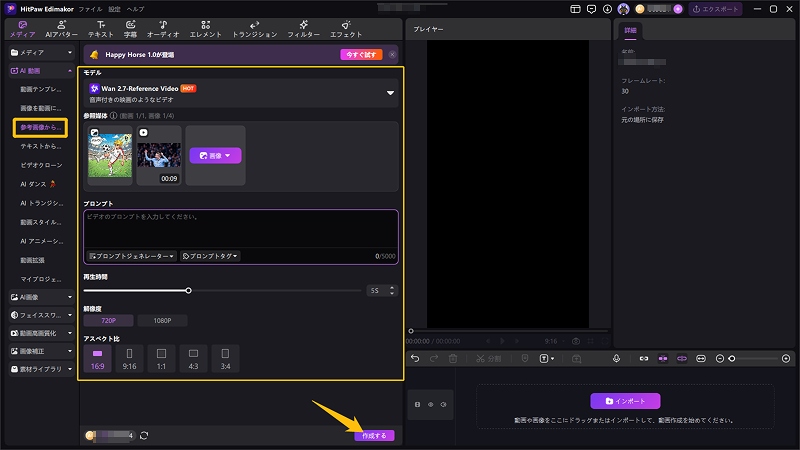Select the 4:3 aspect ratio
This screenshot has height=450, width=800.
point(193,359)
